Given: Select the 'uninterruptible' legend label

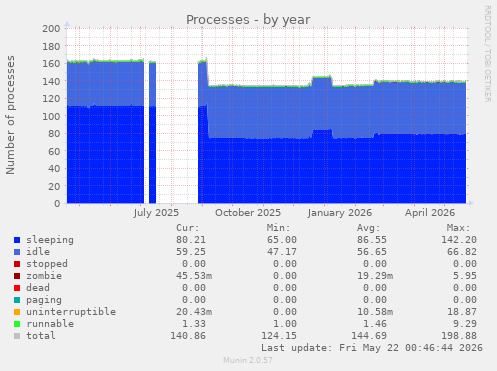Looking at the screenshot, I should coord(71,312).
